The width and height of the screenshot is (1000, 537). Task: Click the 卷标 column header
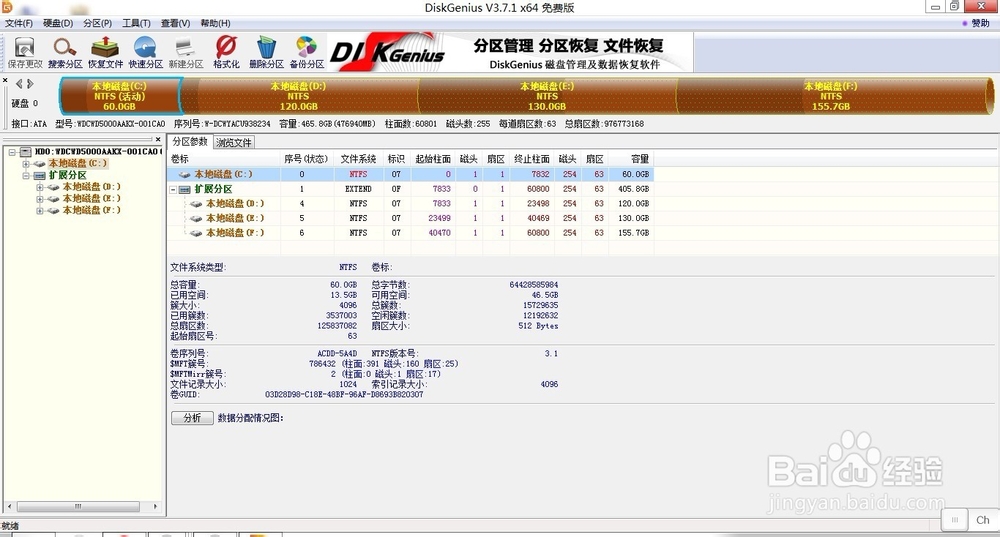pyautogui.click(x=223, y=159)
